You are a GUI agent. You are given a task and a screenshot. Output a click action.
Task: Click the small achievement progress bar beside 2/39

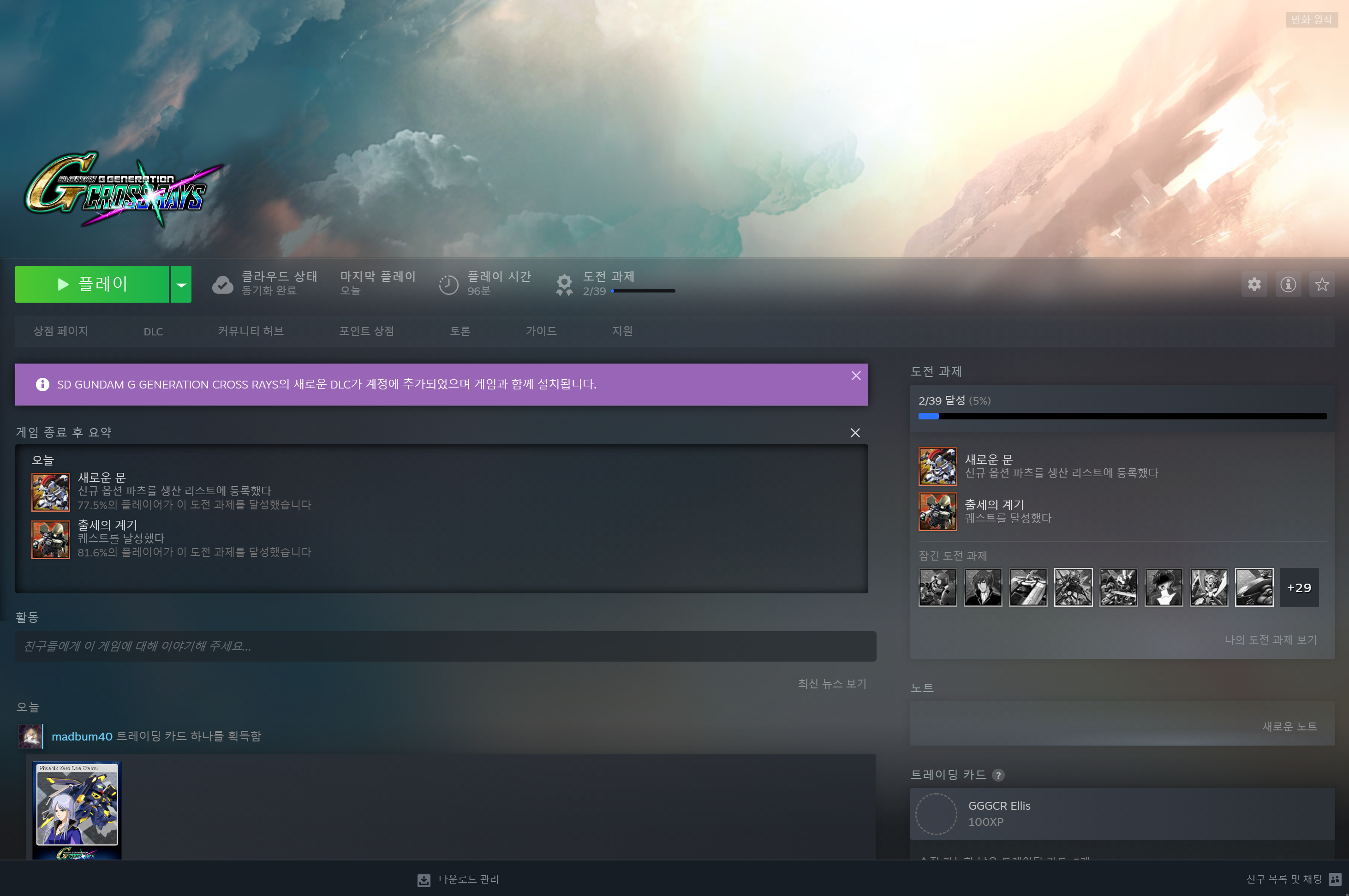(643, 291)
